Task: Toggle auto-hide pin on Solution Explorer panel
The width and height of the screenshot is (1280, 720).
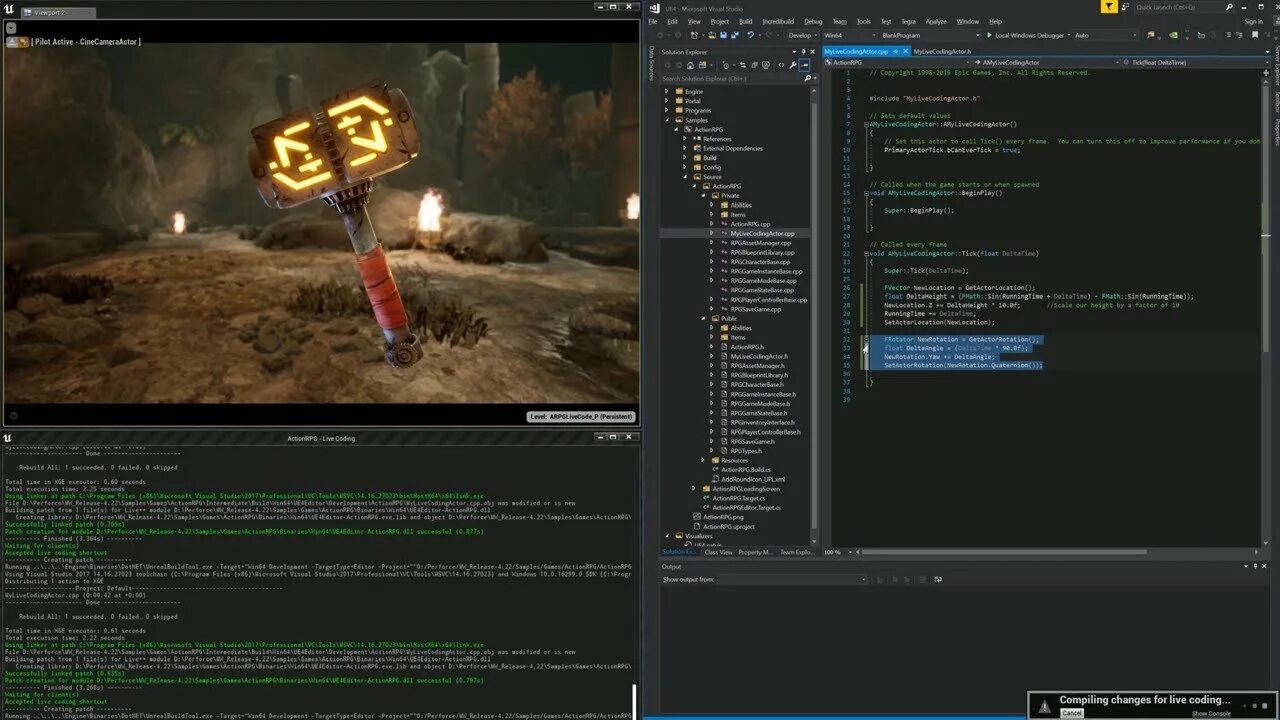Action: [803, 52]
